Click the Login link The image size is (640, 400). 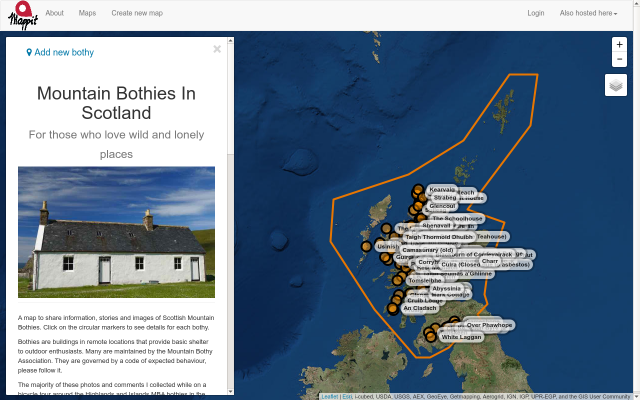tap(536, 13)
